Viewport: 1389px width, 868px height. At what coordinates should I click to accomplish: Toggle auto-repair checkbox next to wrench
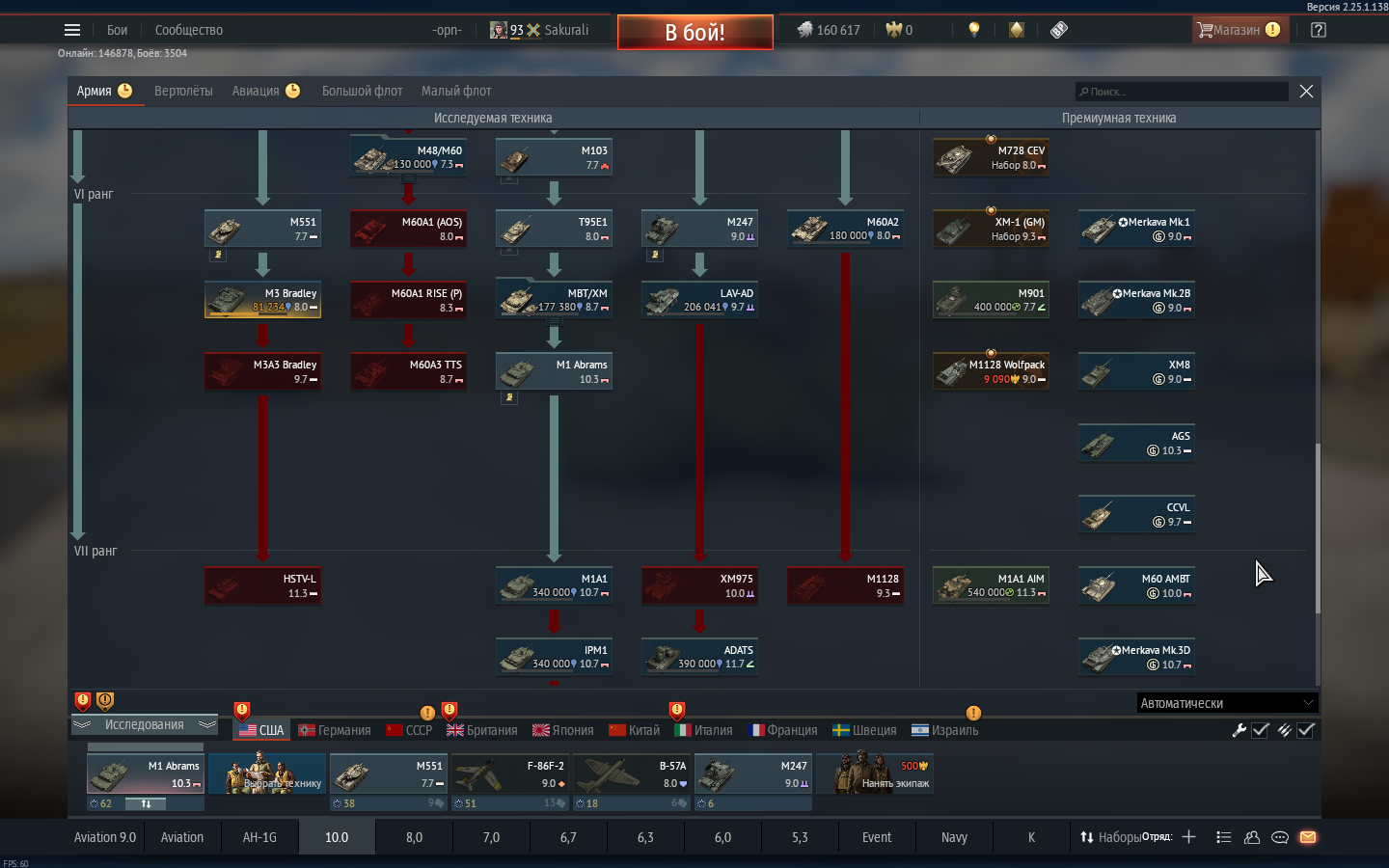pos(1260,730)
